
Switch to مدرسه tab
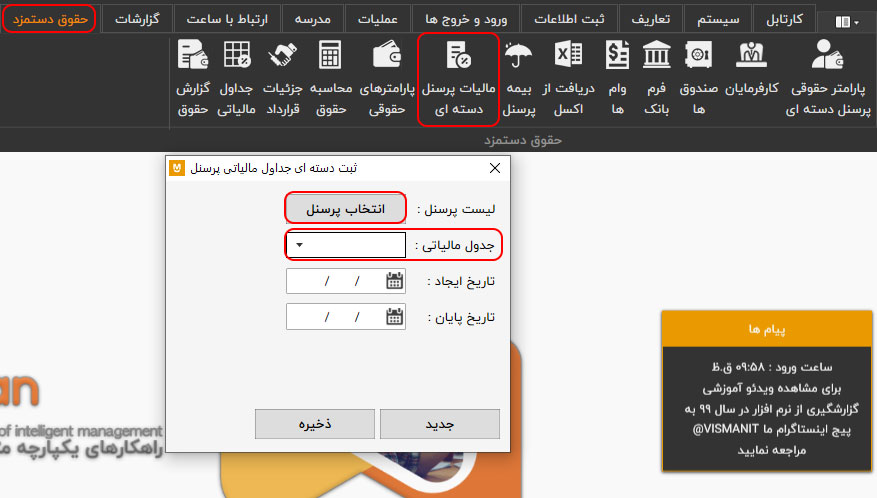(313, 19)
